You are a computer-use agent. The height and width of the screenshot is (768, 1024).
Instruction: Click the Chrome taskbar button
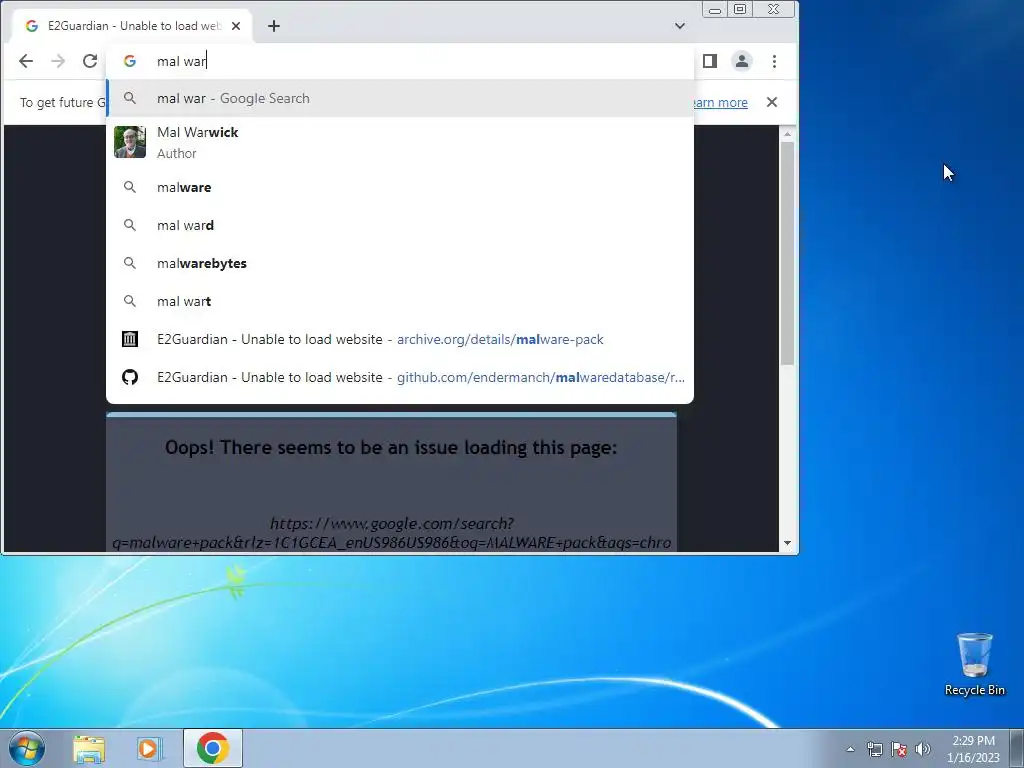click(212, 748)
